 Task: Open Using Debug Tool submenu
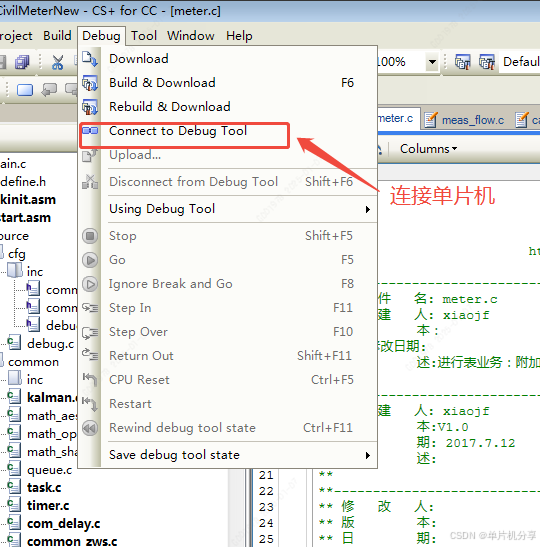pos(227,209)
